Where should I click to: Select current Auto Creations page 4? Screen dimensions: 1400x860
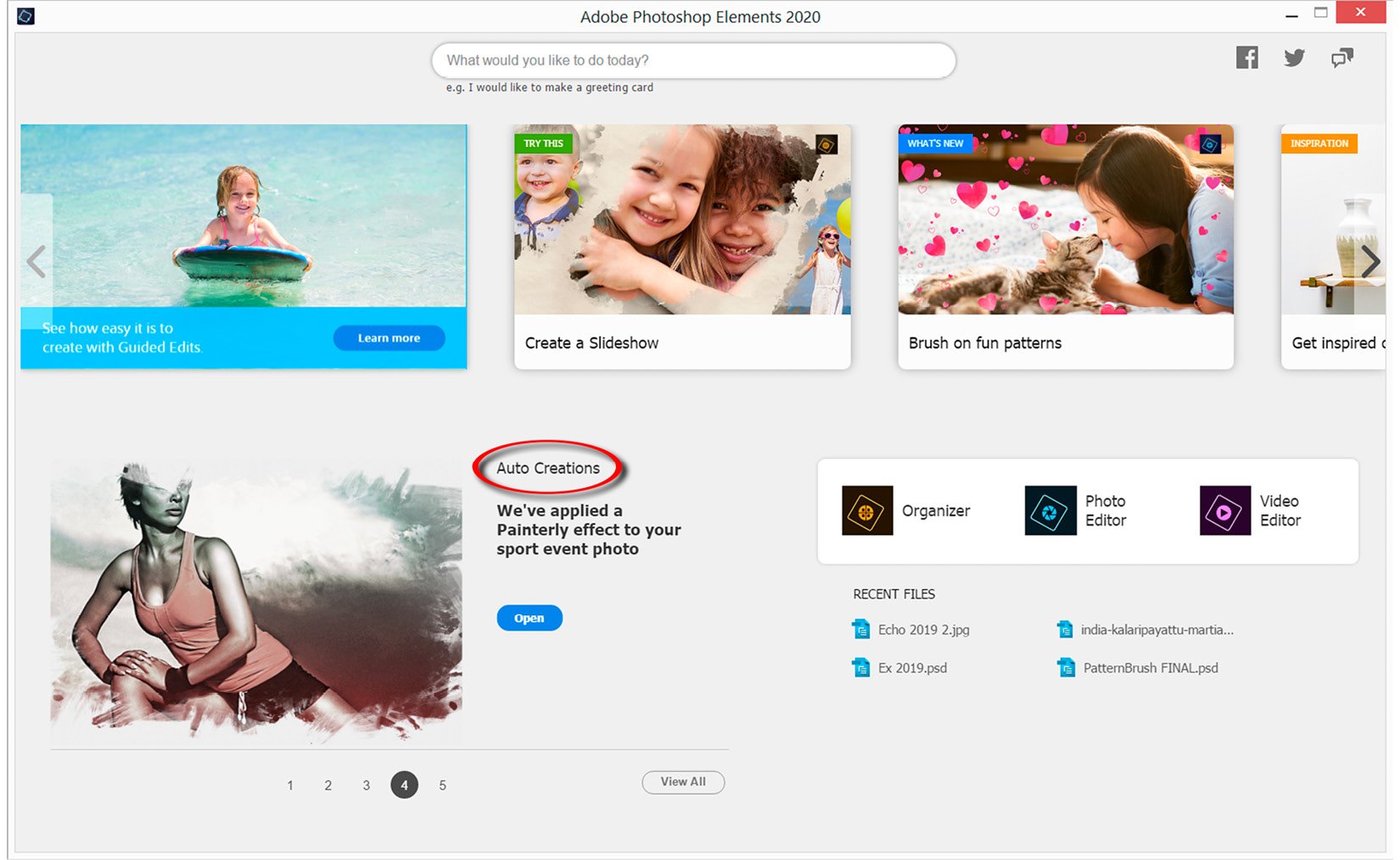404,785
